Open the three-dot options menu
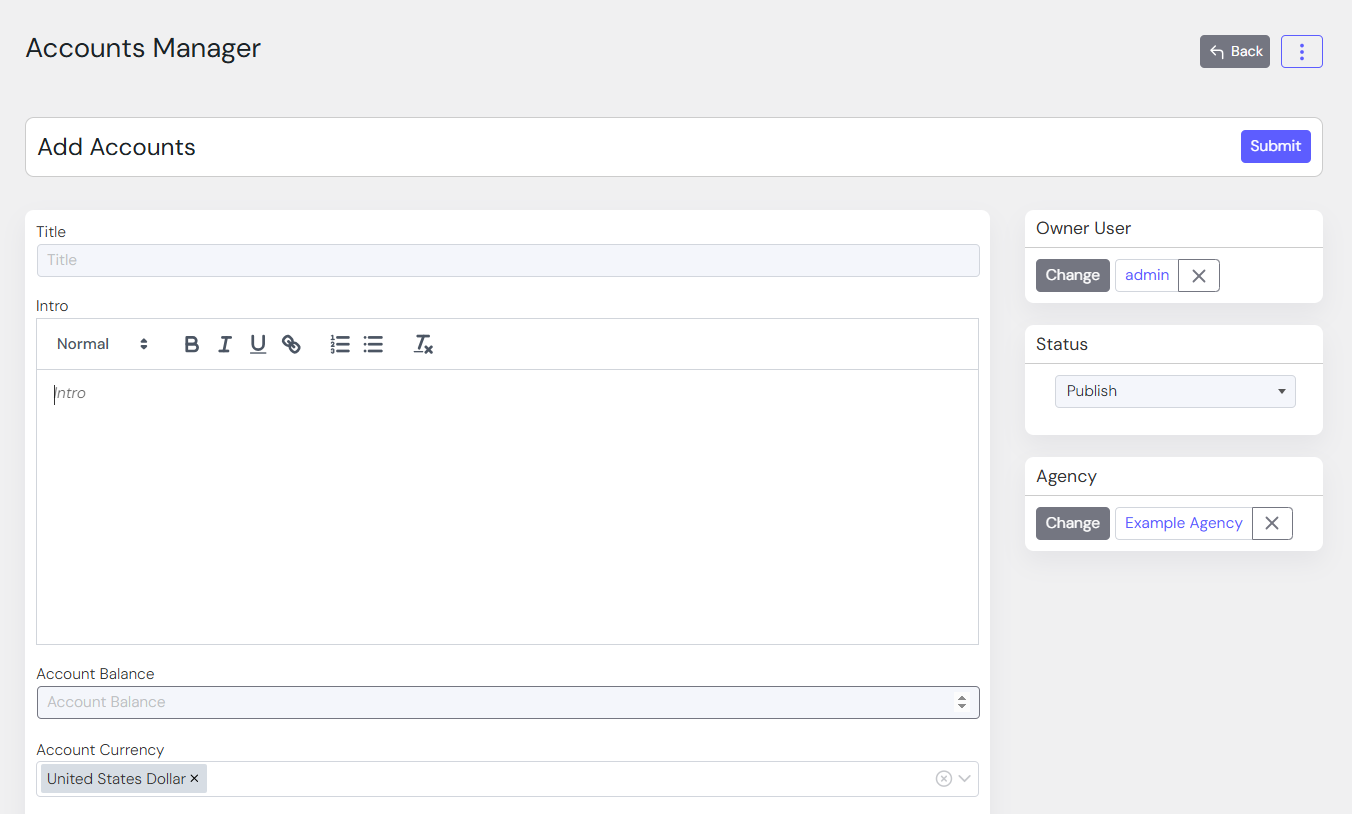 [1301, 52]
